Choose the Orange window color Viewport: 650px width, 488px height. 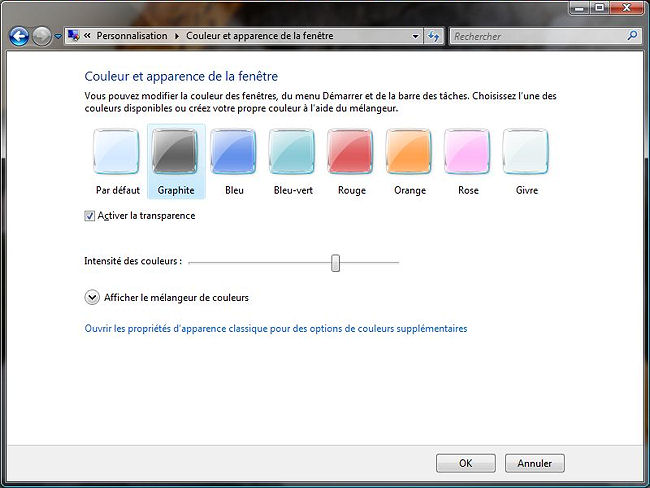click(409, 154)
